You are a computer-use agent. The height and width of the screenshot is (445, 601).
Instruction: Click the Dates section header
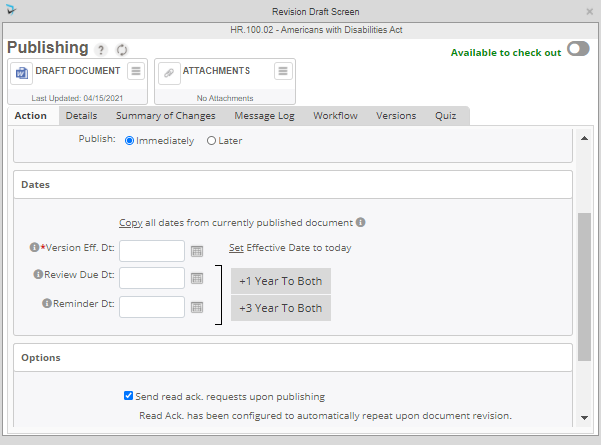tap(293, 185)
